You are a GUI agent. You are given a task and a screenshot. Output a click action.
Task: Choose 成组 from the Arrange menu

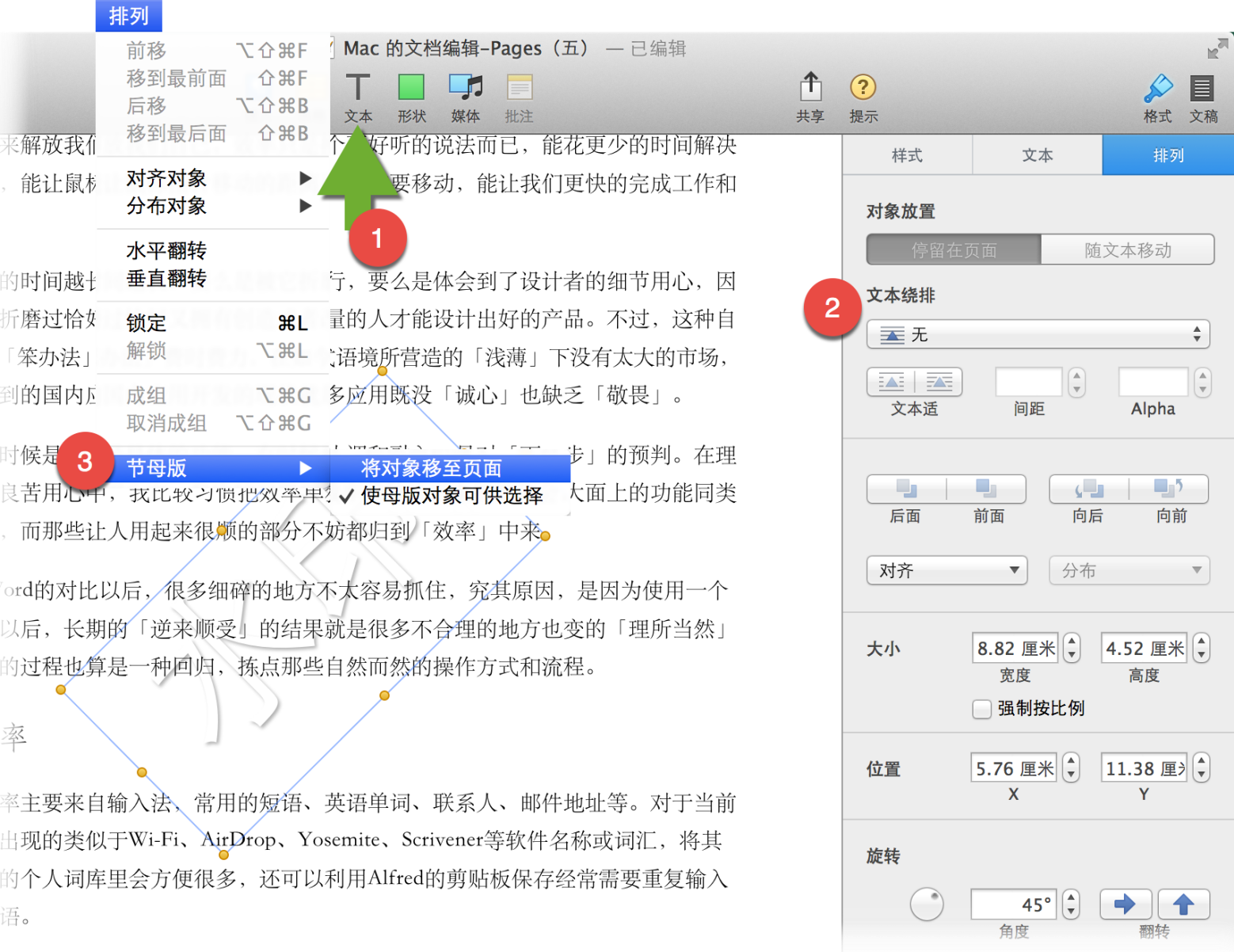click(213, 395)
